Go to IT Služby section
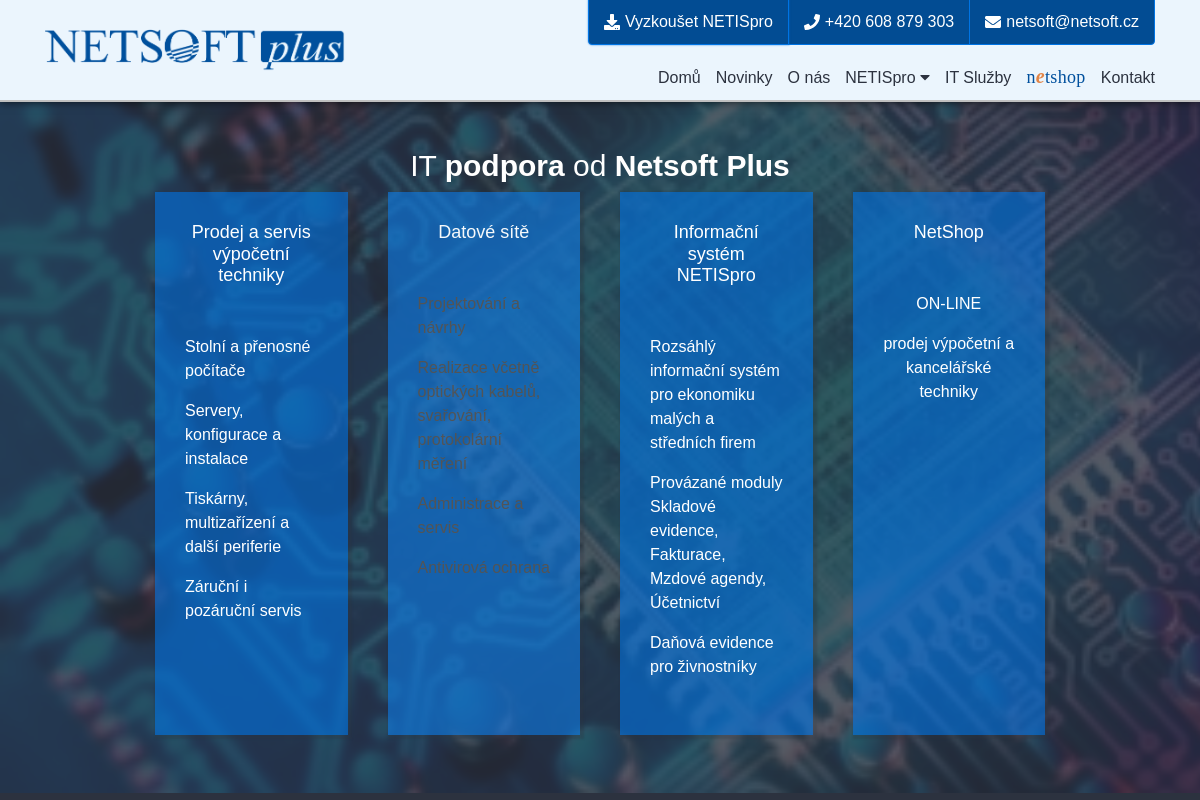Screen dimensions: 1200x800 point(978,77)
